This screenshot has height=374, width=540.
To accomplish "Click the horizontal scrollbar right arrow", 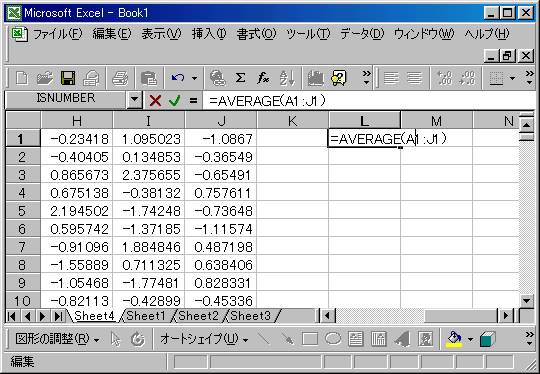I will pyautogui.click(x=506, y=315).
